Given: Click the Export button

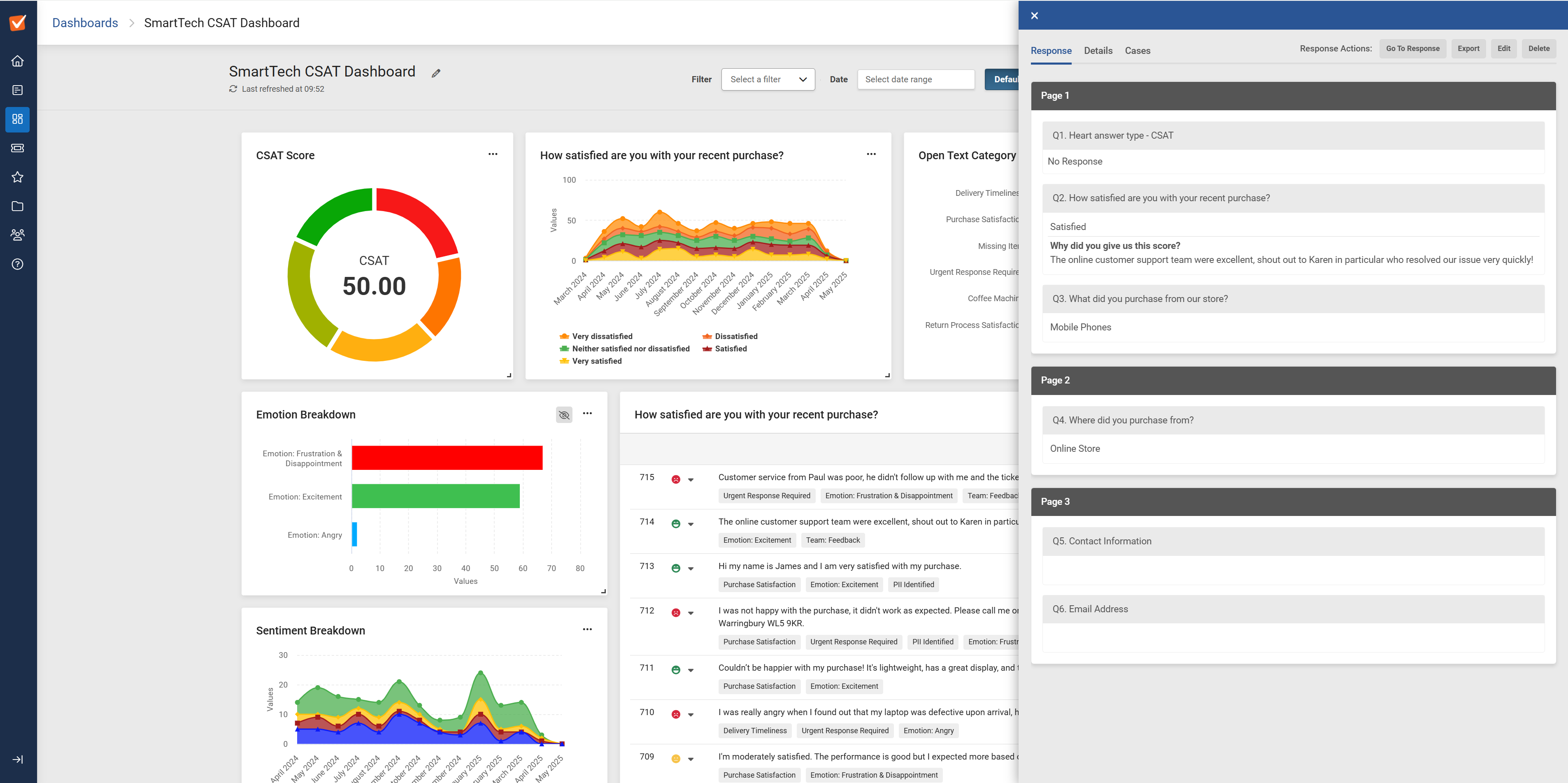Looking at the screenshot, I should point(1468,49).
